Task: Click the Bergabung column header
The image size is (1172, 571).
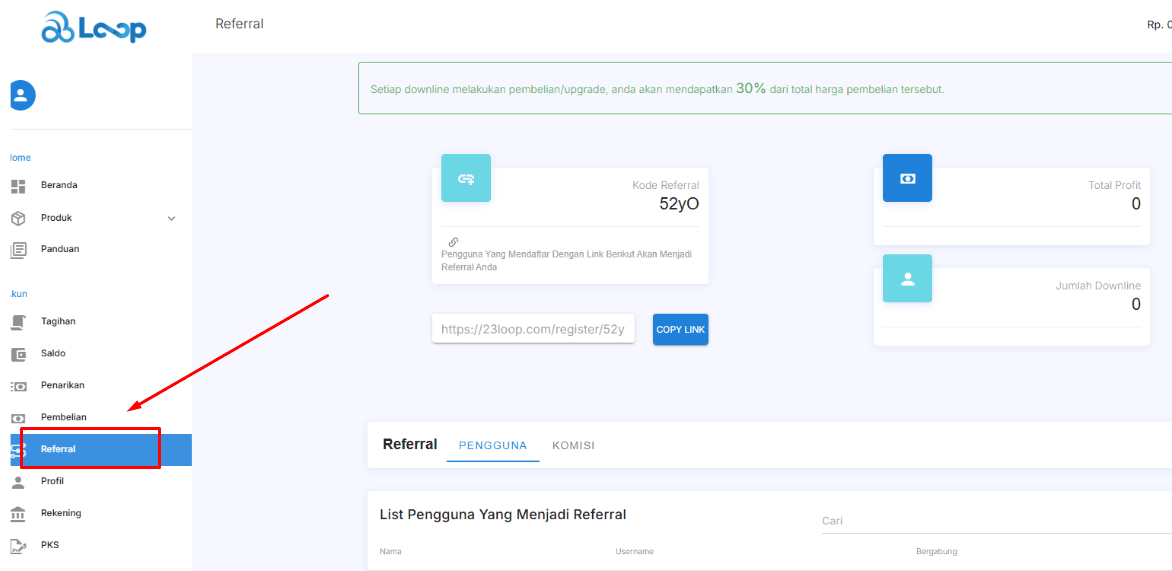Action: (x=937, y=552)
